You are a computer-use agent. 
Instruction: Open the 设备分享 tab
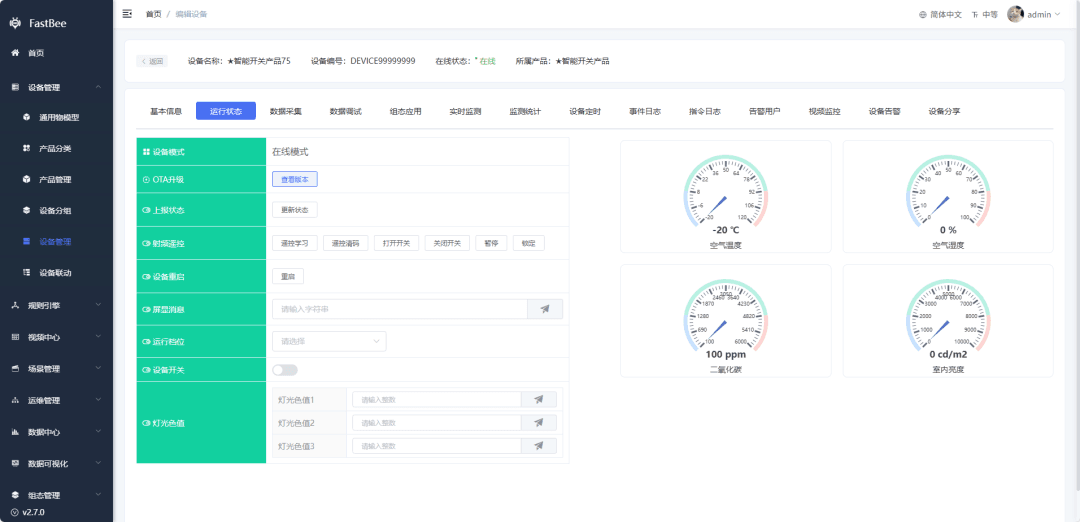944,111
